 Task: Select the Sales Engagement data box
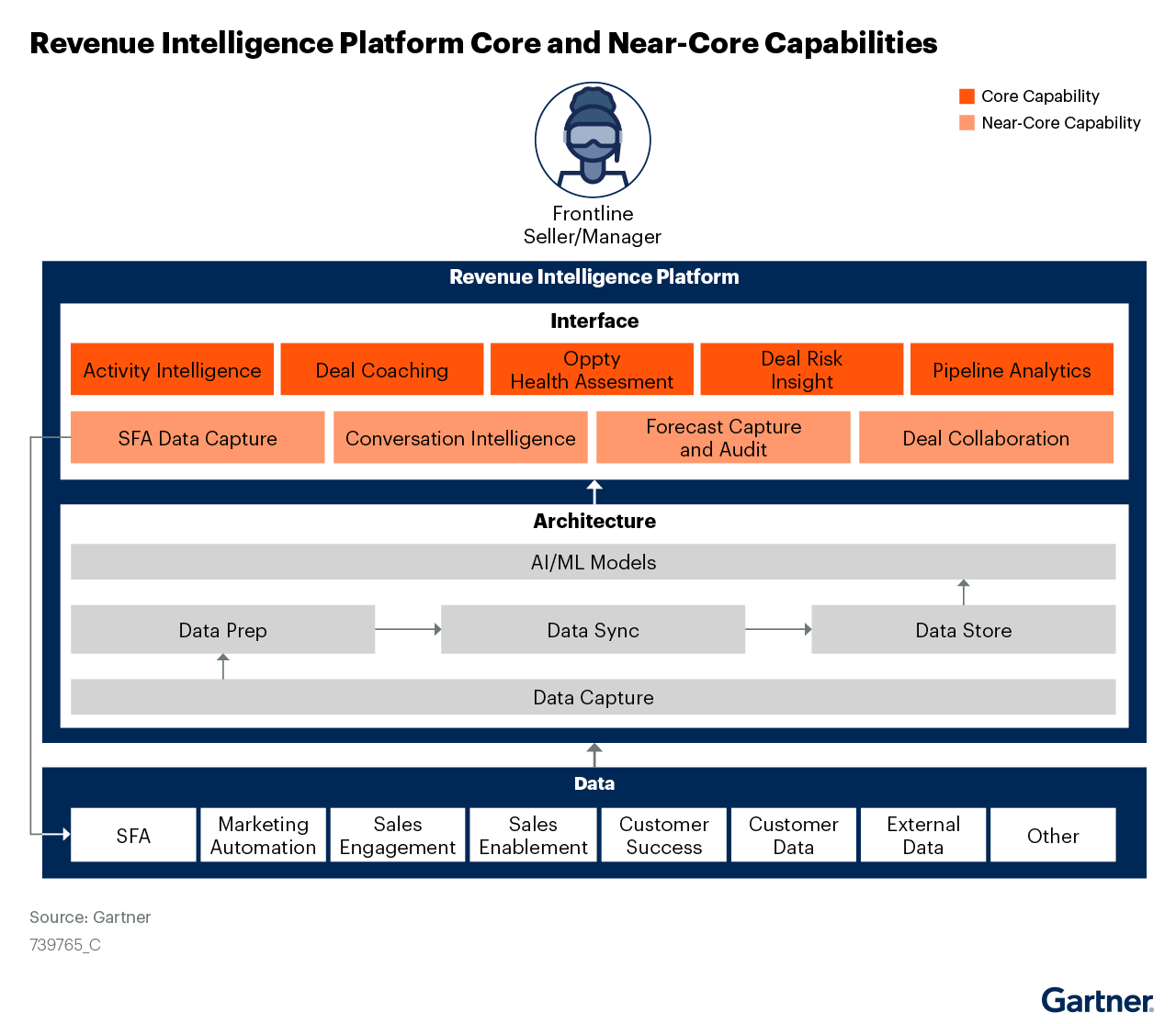pyautogui.click(x=398, y=835)
